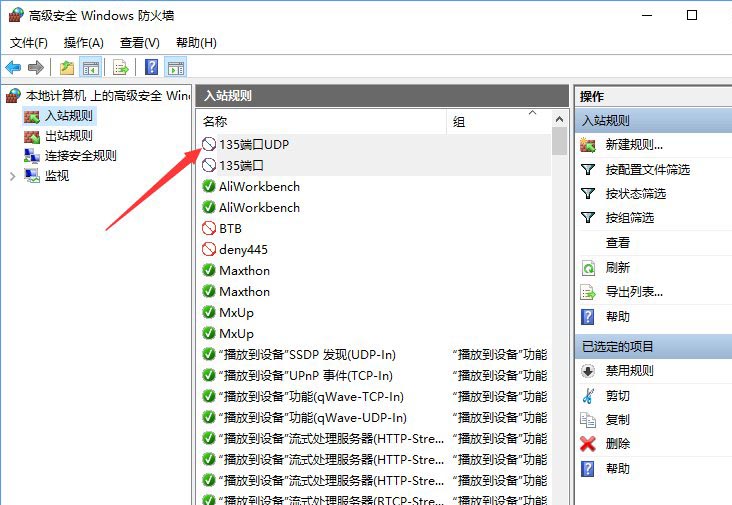Toggle the show/hide action pane toolbar icon
The height and width of the screenshot is (505, 732).
[176, 67]
